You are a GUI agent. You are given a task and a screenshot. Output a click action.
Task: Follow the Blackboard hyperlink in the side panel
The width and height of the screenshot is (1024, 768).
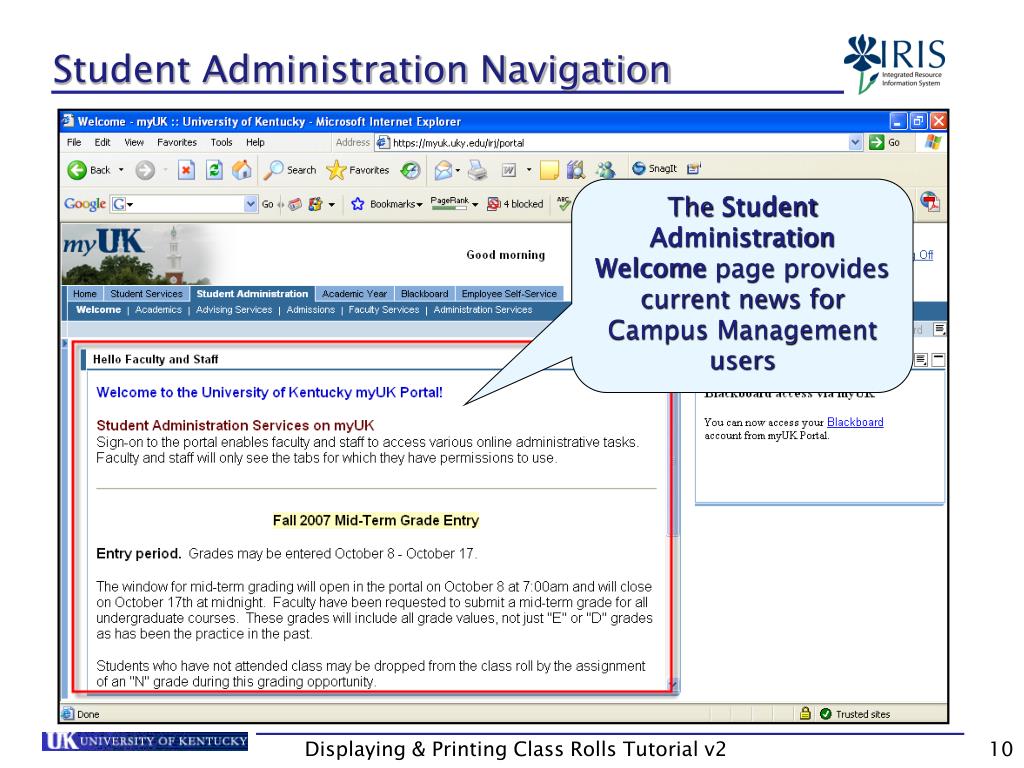pos(855,422)
